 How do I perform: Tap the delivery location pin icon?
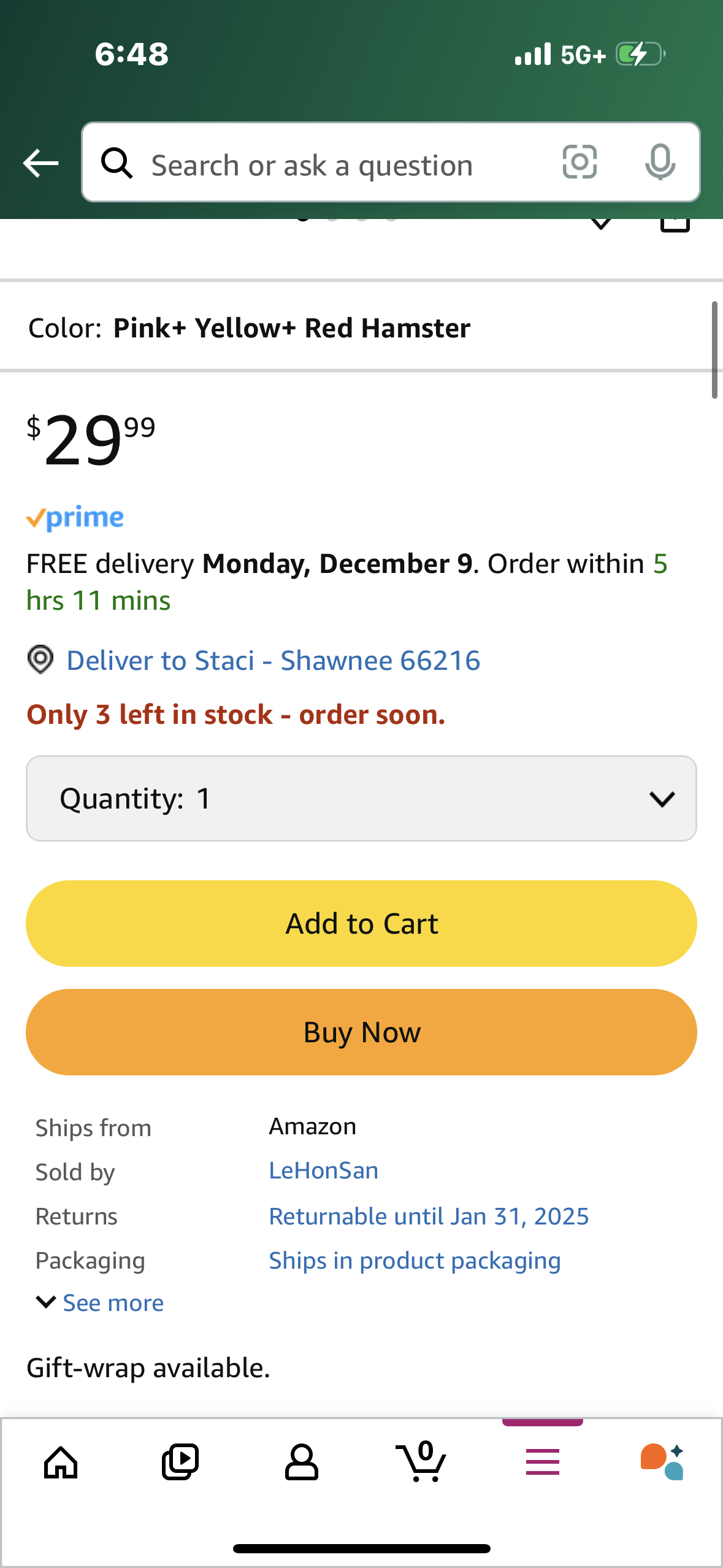(40, 660)
